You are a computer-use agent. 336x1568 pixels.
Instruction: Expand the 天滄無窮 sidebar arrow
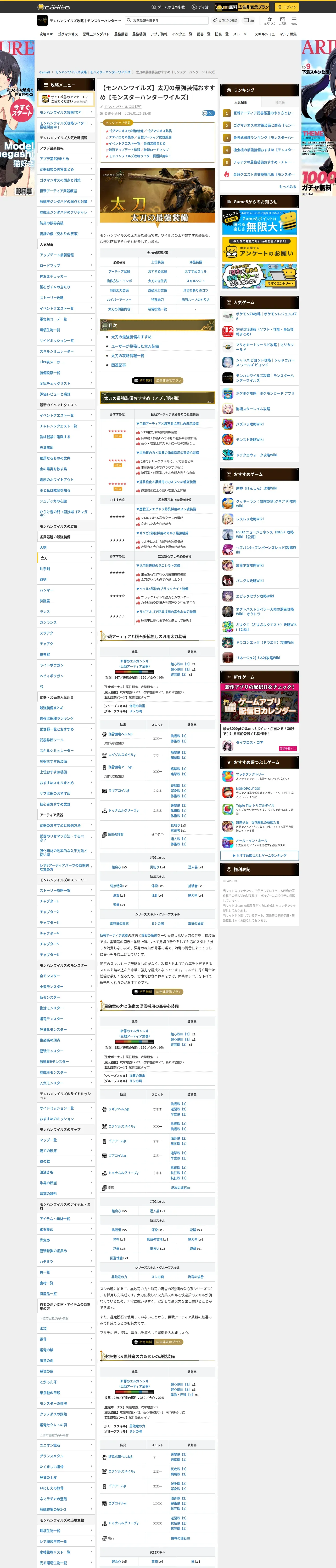coord(92,447)
